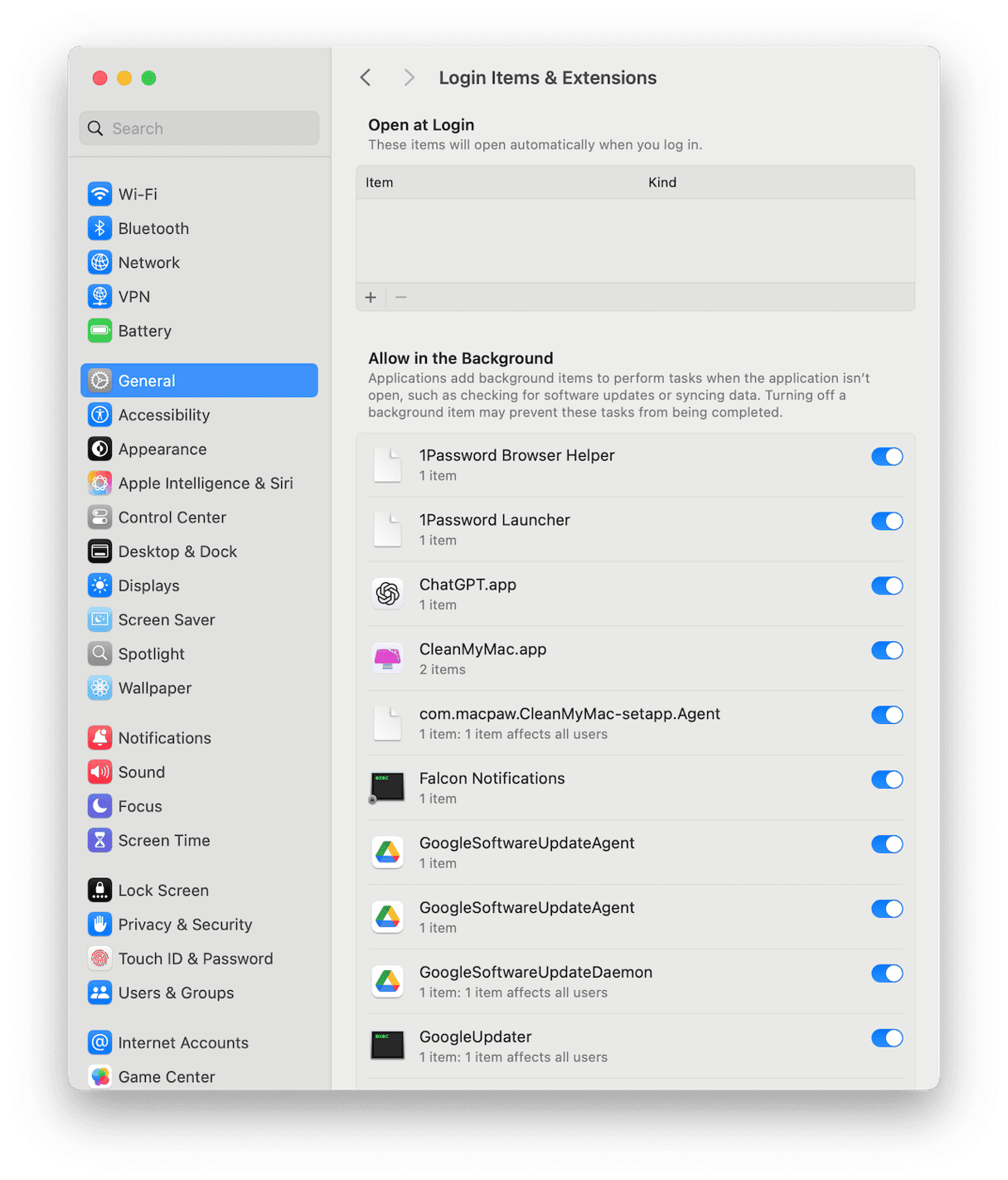Open the Notifications bell icon
1008x1180 pixels.
99,738
